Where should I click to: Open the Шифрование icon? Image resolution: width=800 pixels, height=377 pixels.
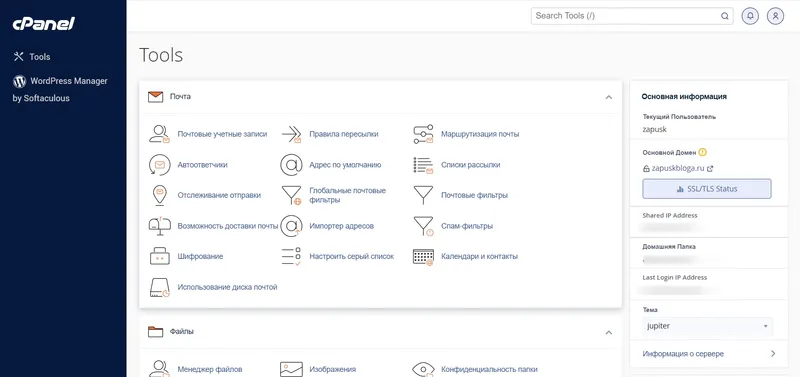[x=159, y=256]
